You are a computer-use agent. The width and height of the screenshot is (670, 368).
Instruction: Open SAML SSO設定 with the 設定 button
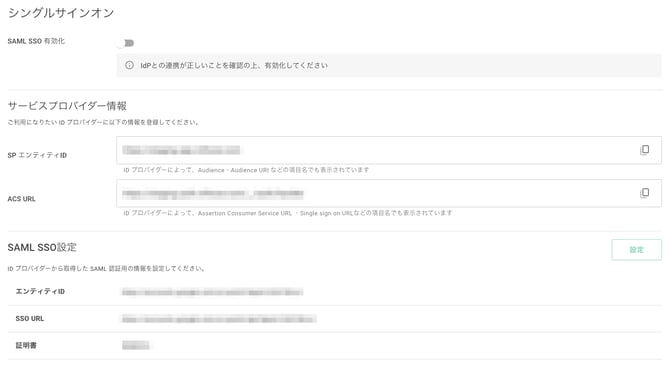(636, 250)
